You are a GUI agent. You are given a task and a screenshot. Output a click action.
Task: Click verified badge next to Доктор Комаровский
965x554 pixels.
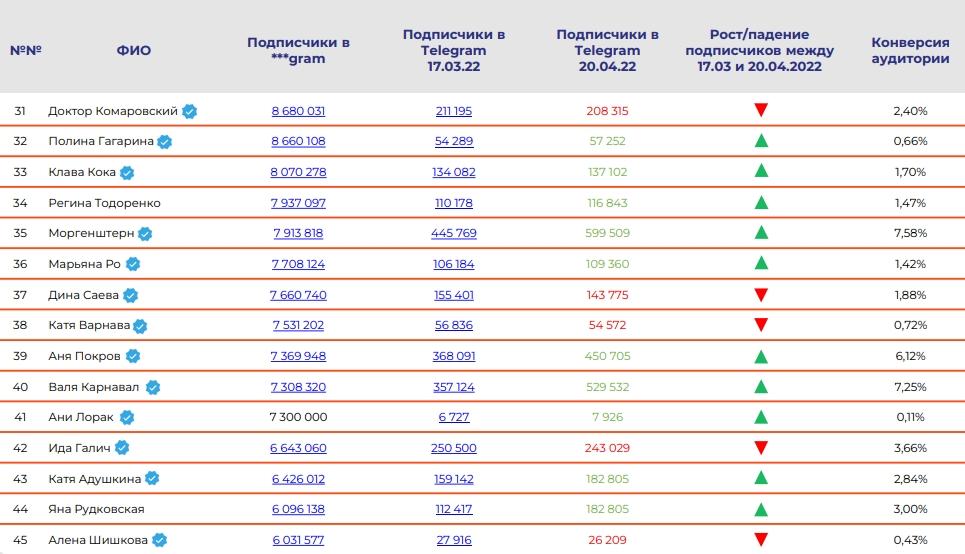[x=189, y=111]
